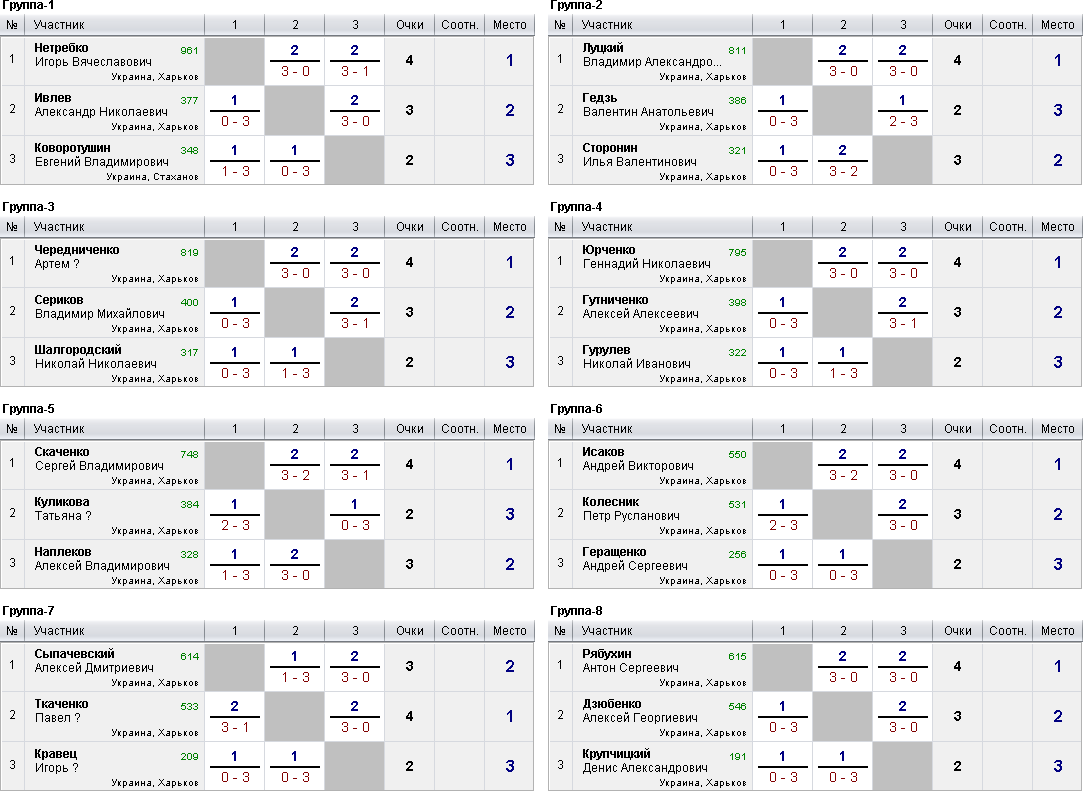1084x793 pixels.
Task: Open player Нетребко Игорь Вячеславович
Action: [x=93, y=55]
